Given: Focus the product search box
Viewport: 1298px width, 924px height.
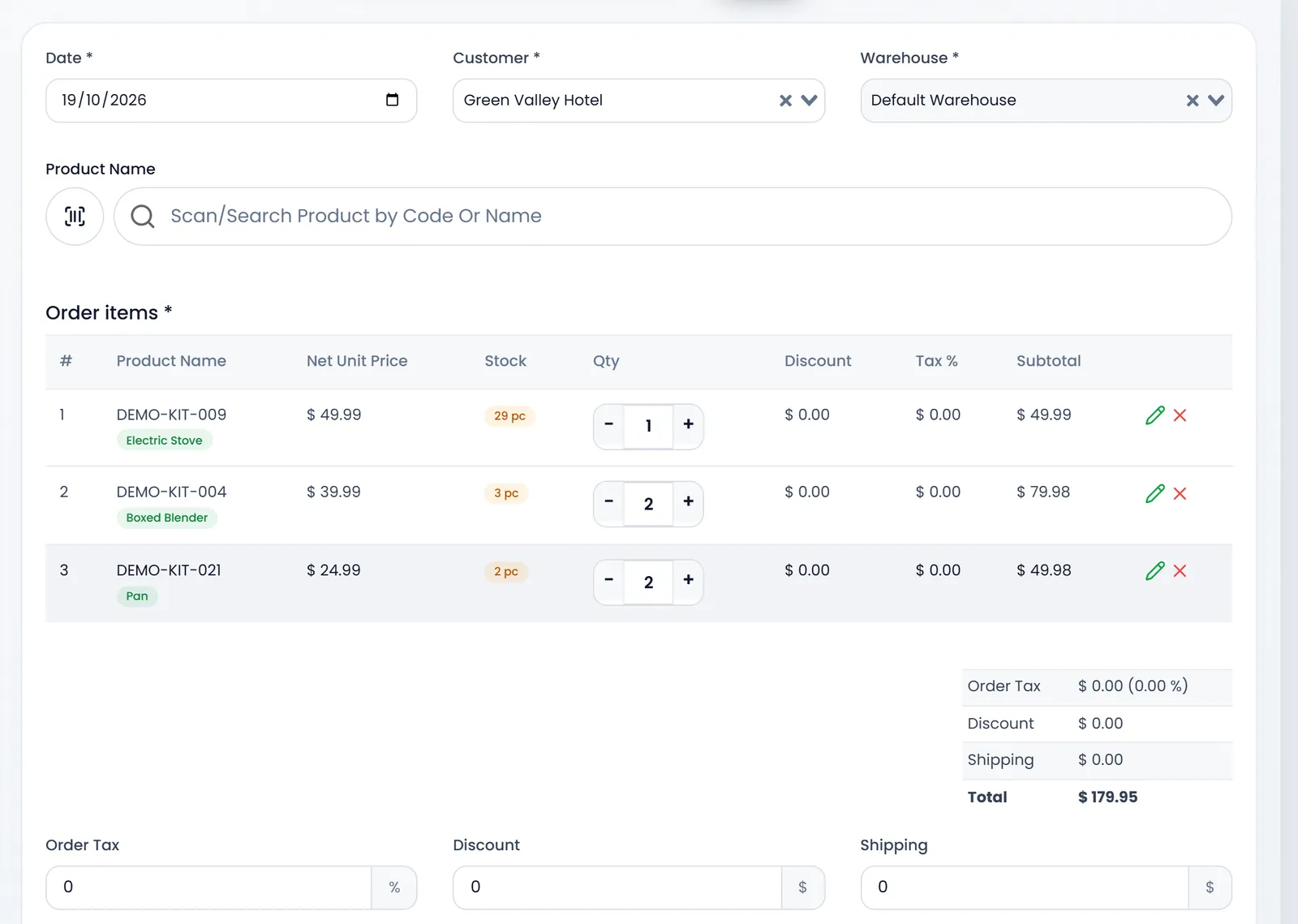Looking at the screenshot, I should [x=673, y=216].
